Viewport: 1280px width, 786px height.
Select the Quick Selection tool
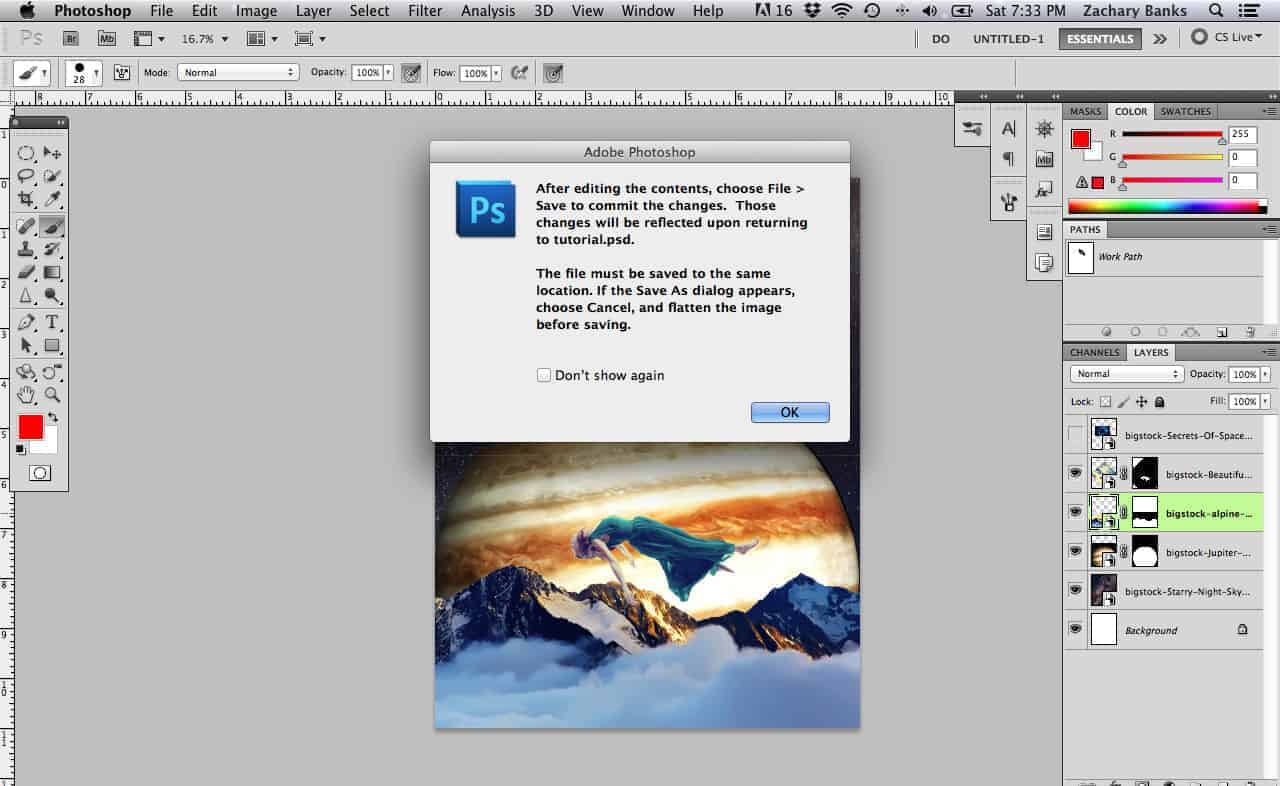(x=53, y=176)
